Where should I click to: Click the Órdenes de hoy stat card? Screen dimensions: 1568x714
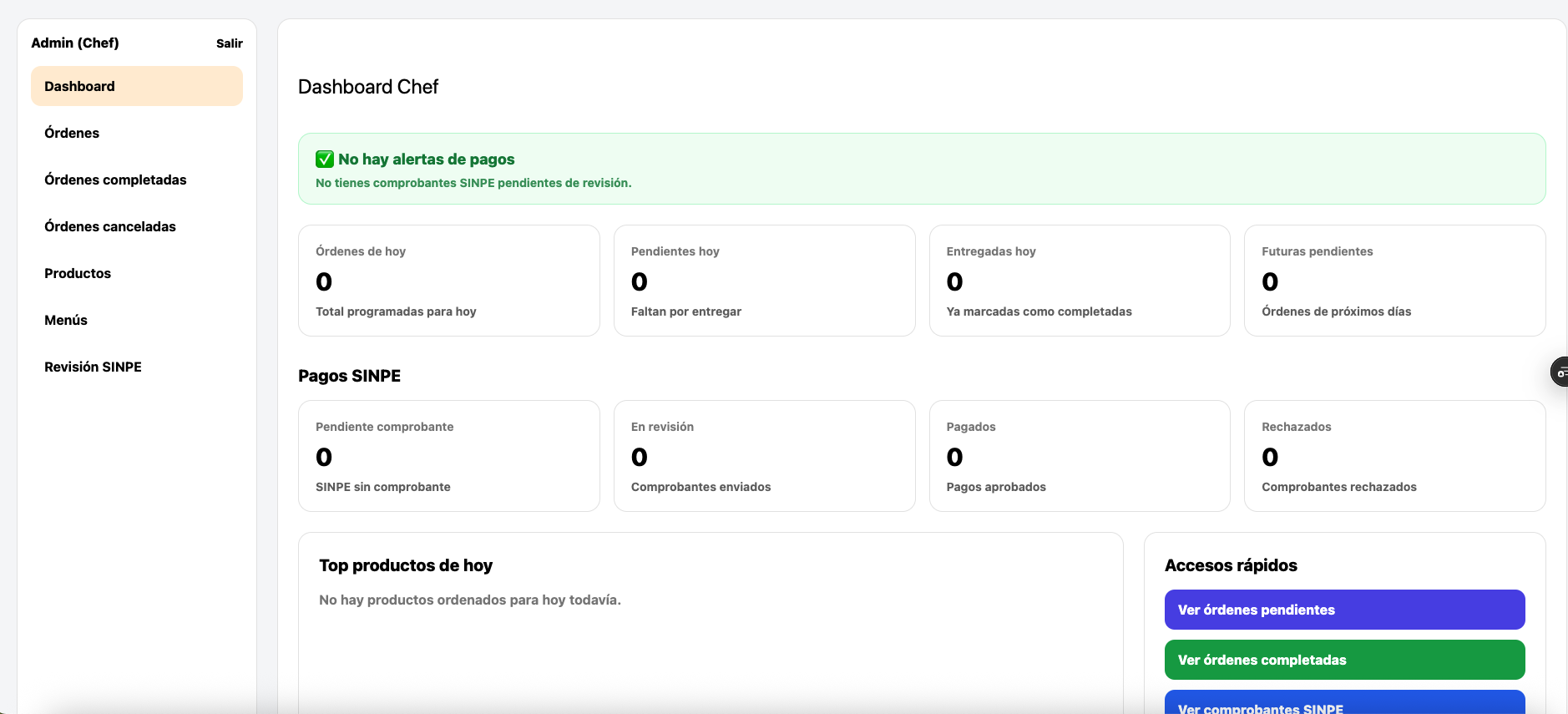click(x=449, y=281)
